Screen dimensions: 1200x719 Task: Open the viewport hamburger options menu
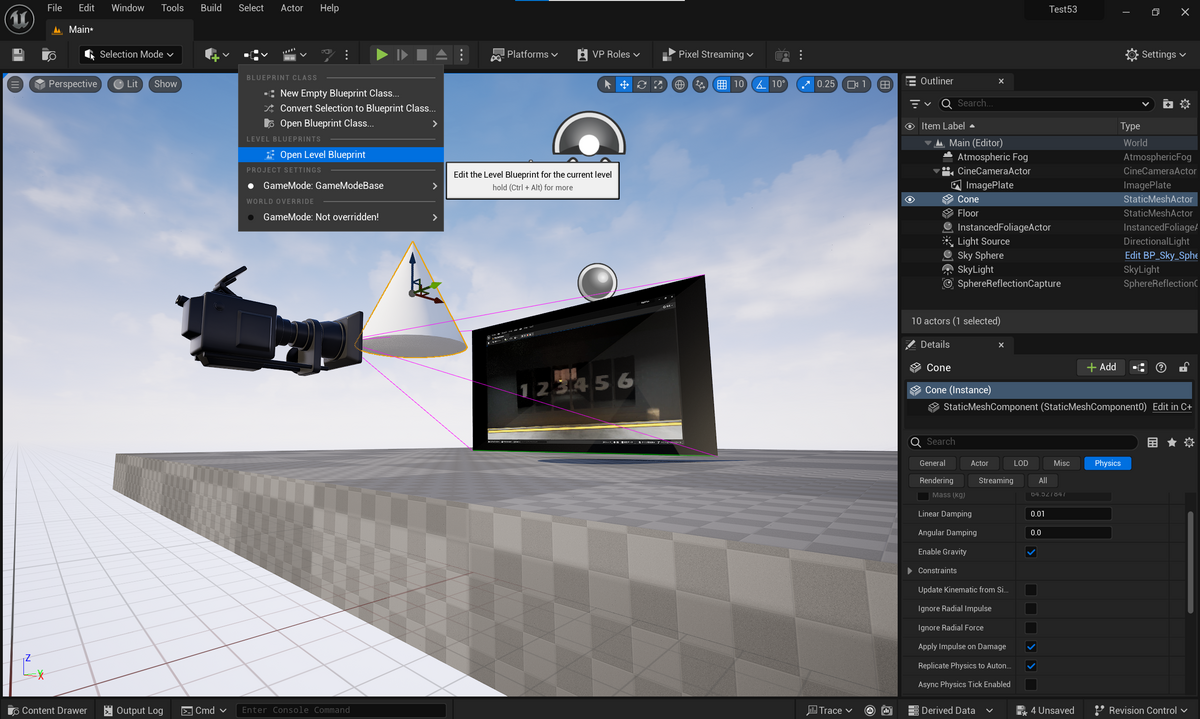pyautogui.click(x=15, y=84)
